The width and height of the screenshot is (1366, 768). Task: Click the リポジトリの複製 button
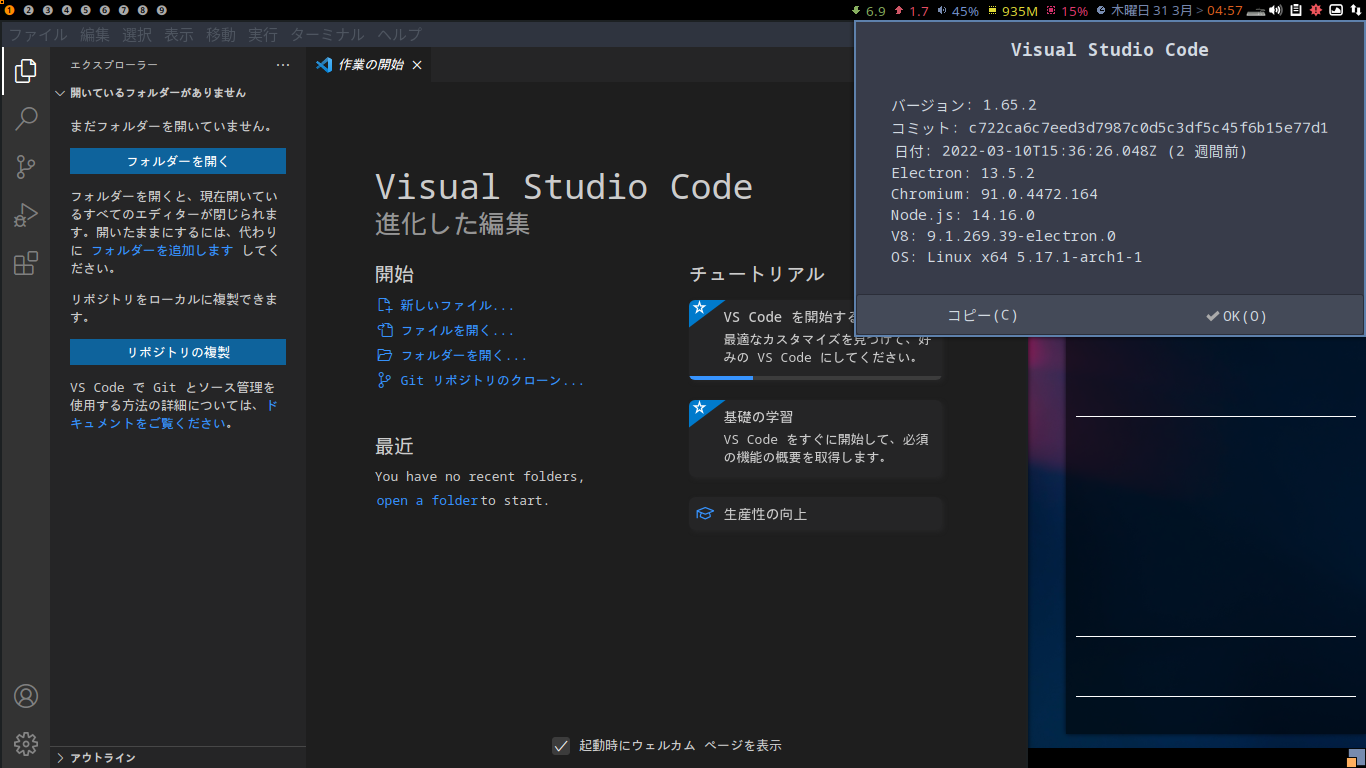(178, 352)
